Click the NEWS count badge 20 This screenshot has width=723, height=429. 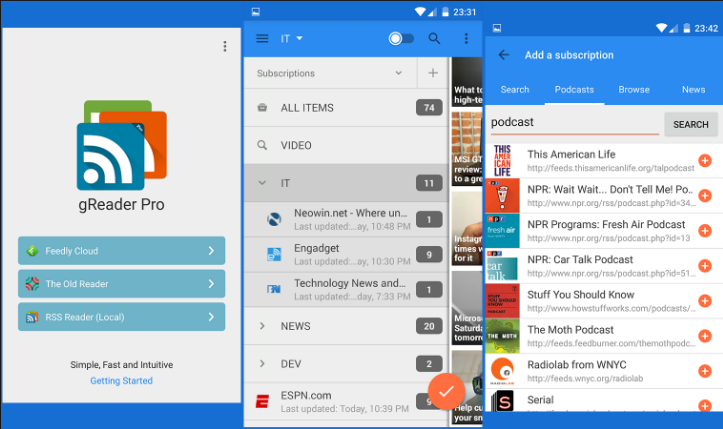click(x=429, y=326)
